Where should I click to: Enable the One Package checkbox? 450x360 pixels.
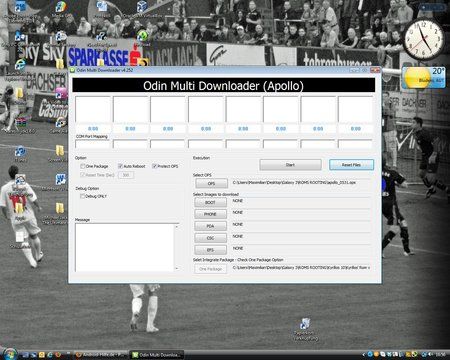tap(82, 166)
